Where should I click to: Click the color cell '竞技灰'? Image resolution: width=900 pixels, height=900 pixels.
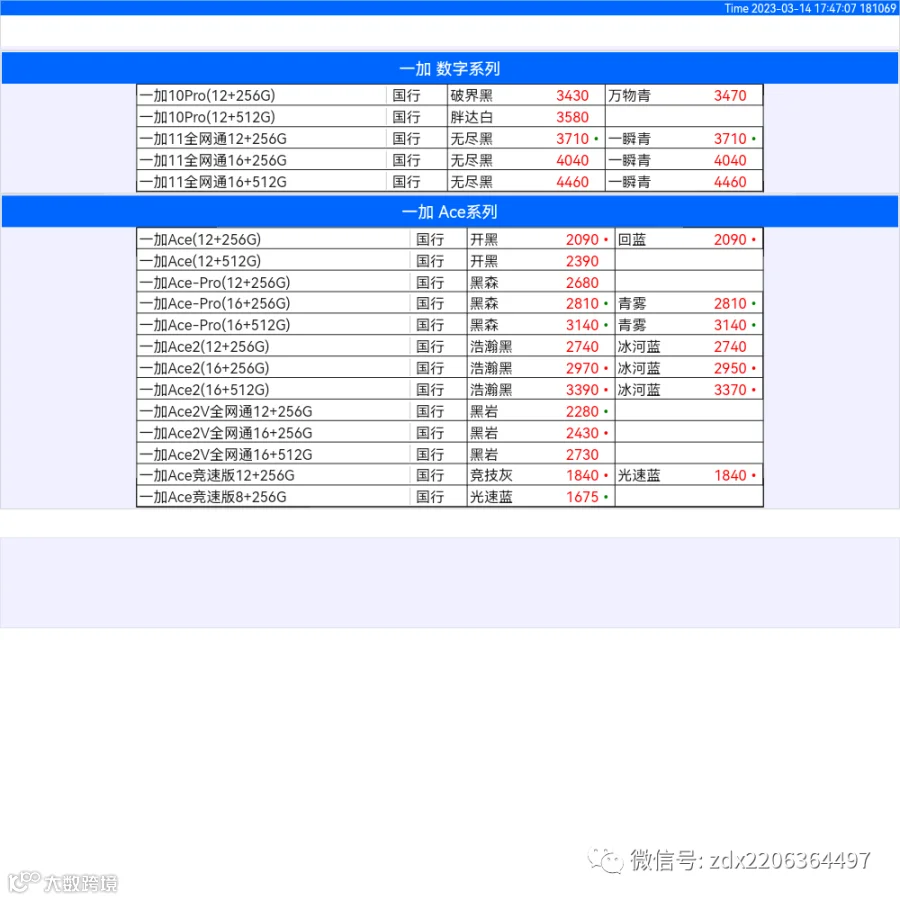pos(491,475)
